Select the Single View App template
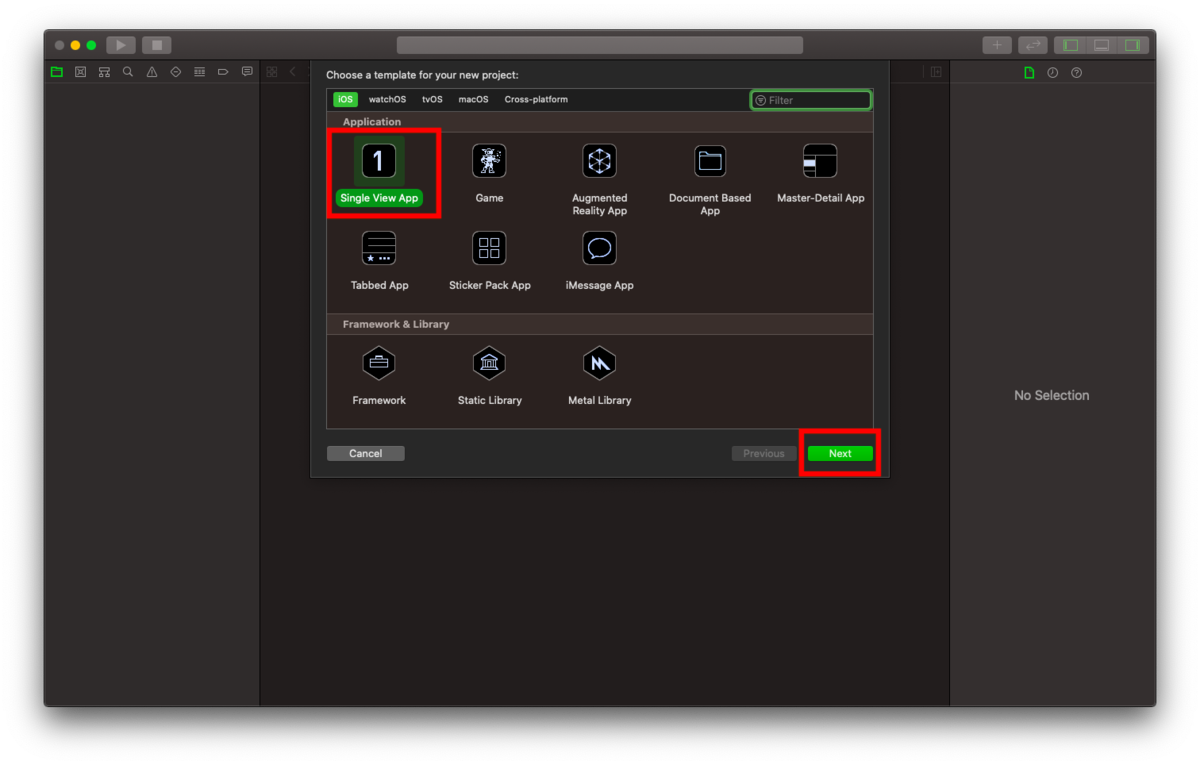This screenshot has height=765, width=1200. pyautogui.click(x=379, y=173)
